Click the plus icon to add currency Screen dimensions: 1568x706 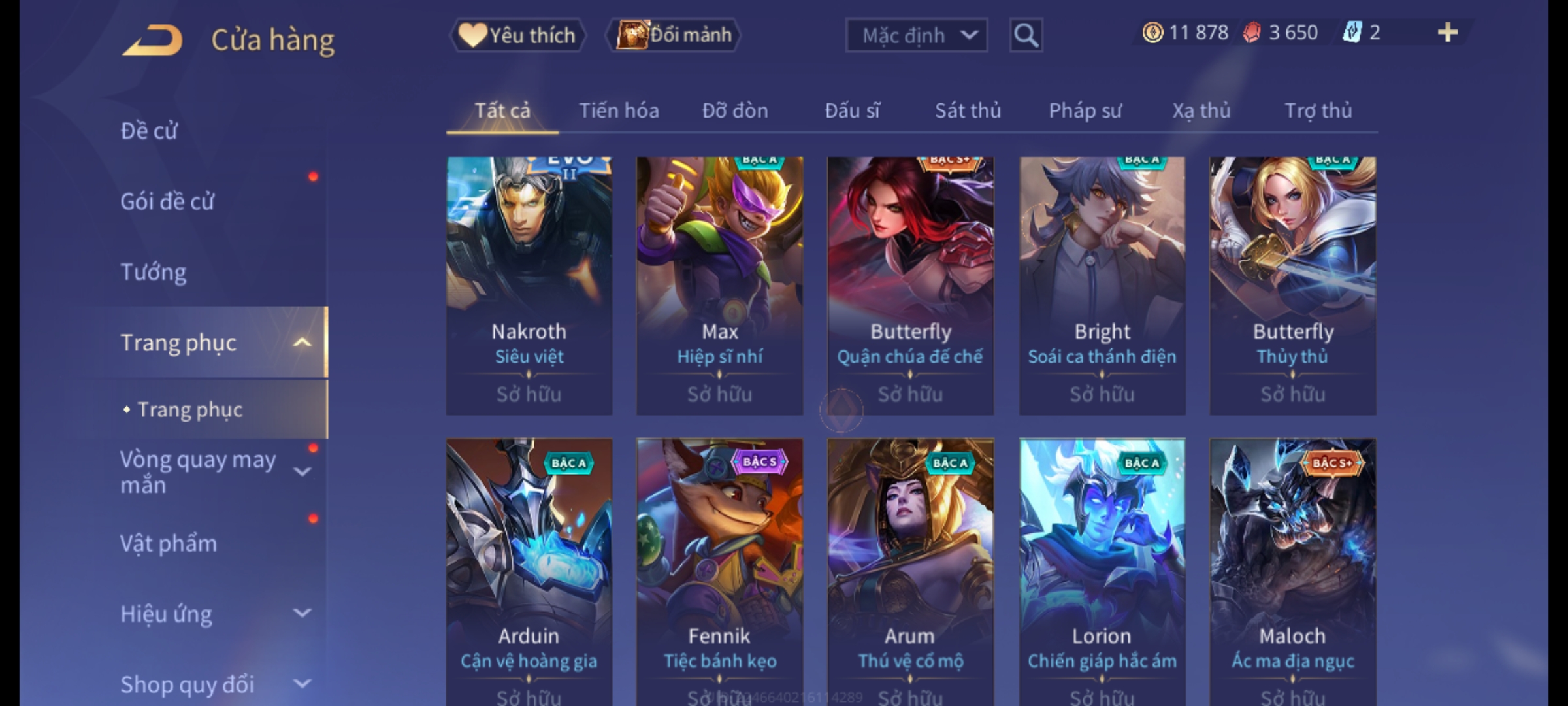(x=1448, y=33)
